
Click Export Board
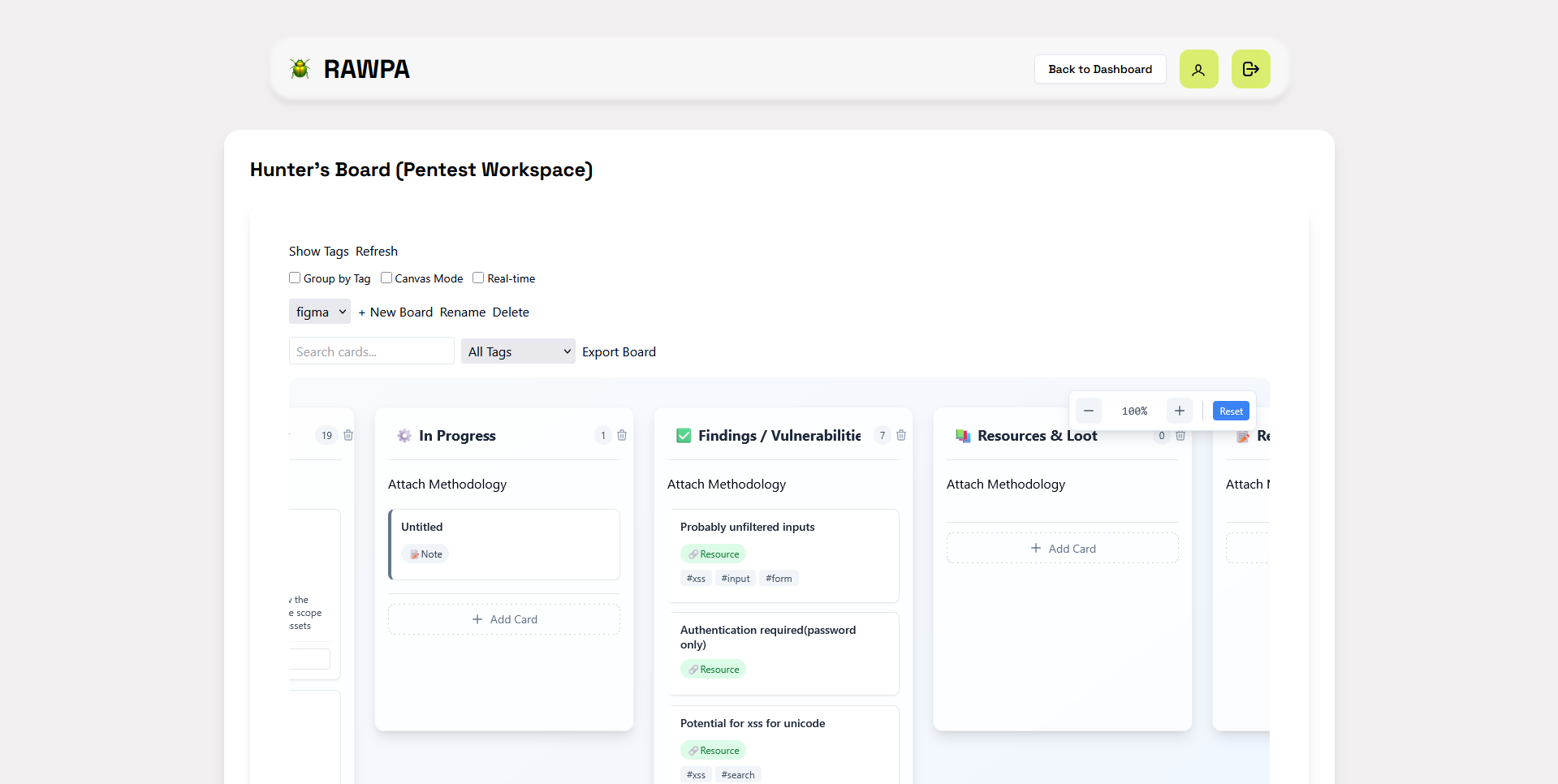619,352
